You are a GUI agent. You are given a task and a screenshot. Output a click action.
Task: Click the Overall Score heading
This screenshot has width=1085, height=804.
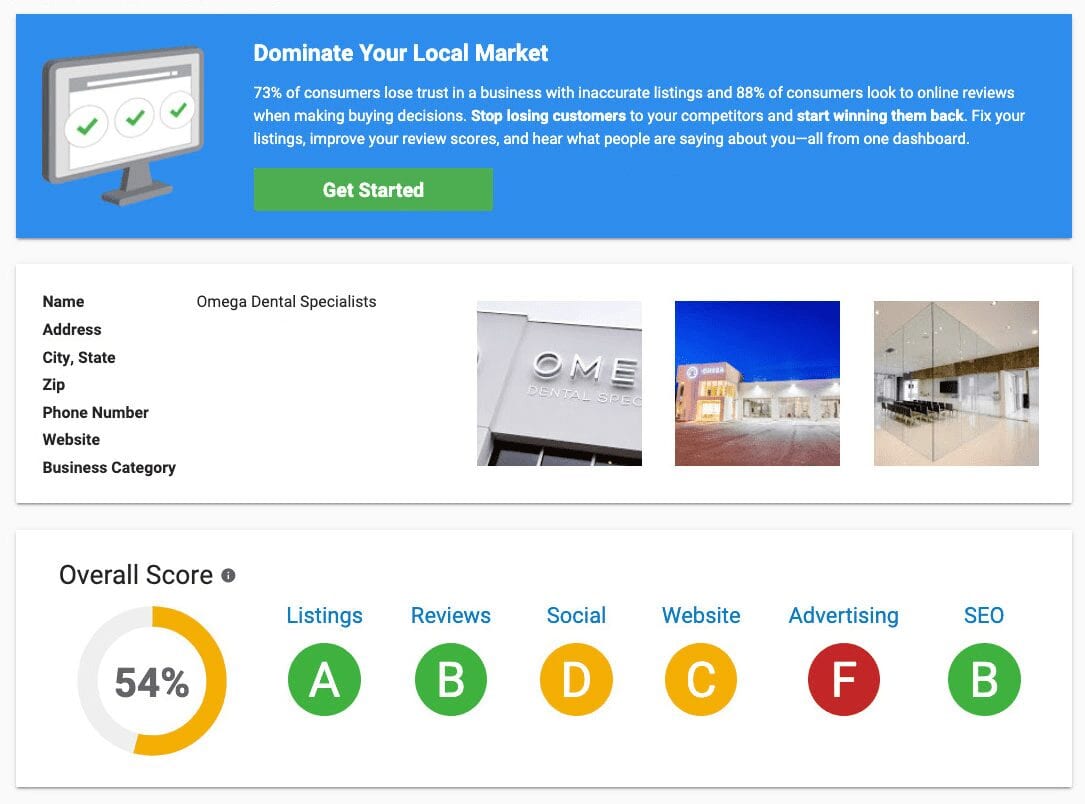[x=136, y=575]
